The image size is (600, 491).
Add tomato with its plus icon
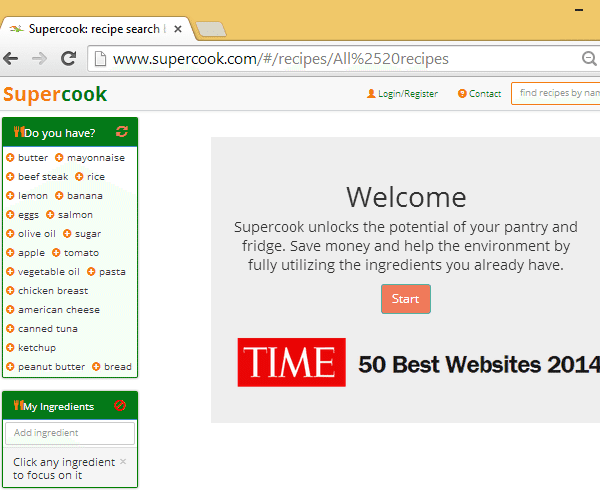pyautogui.click(x=56, y=253)
